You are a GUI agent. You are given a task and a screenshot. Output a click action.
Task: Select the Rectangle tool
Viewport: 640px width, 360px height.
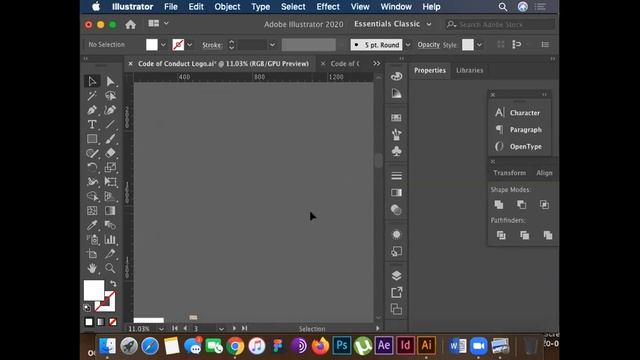pos(92,139)
